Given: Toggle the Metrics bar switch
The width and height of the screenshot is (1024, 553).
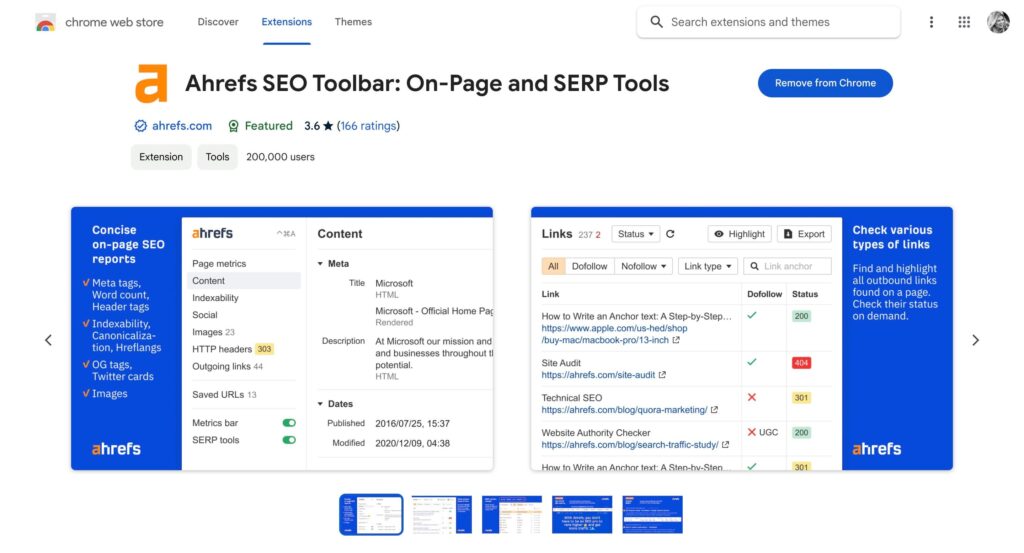Looking at the screenshot, I should [x=289, y=423].
